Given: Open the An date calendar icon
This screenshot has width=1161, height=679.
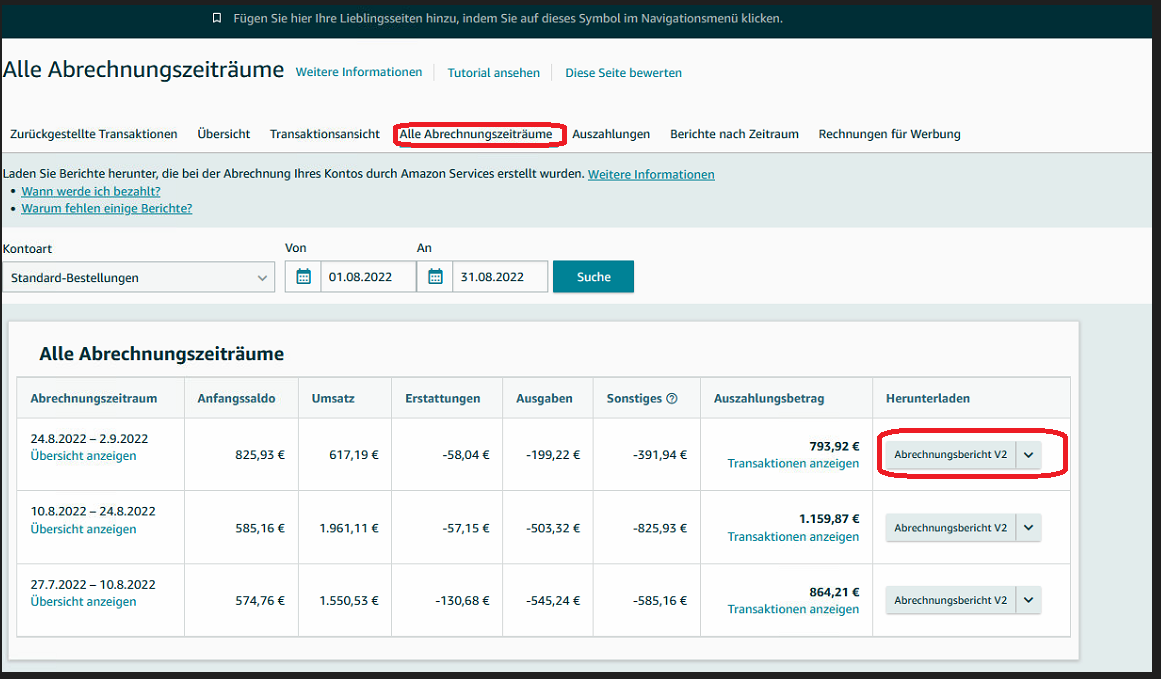Looking at the screenshot, I should 435,277.
